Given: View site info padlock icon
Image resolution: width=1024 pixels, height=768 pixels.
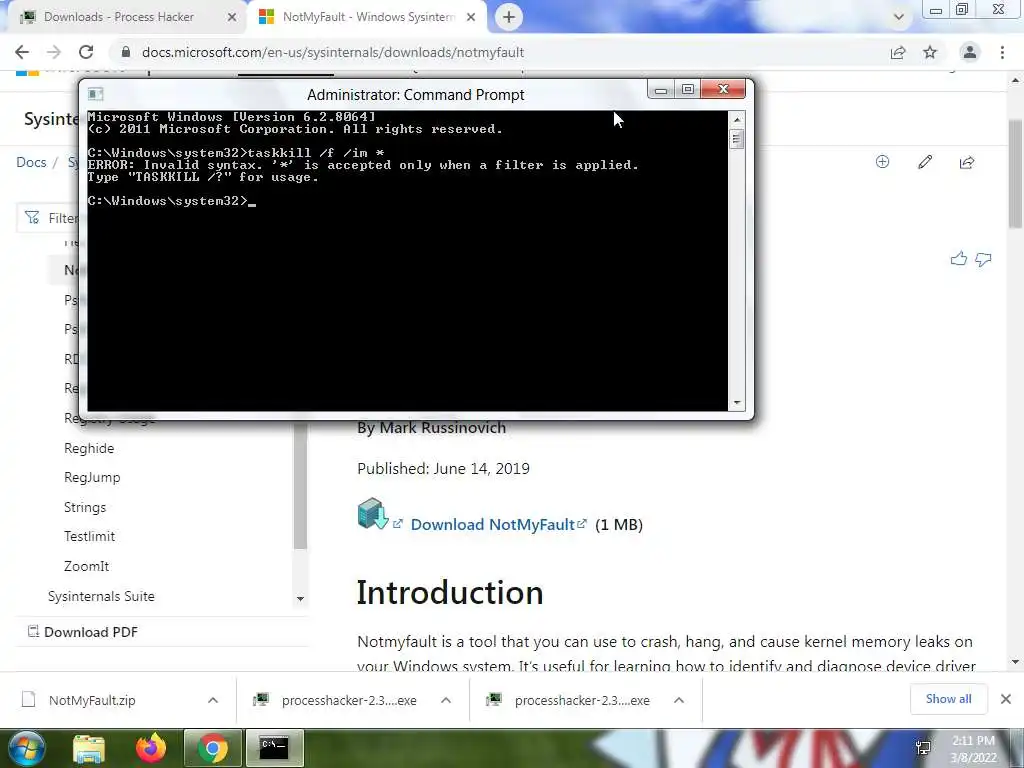Looking at the screenshot, I should [126, 52].
